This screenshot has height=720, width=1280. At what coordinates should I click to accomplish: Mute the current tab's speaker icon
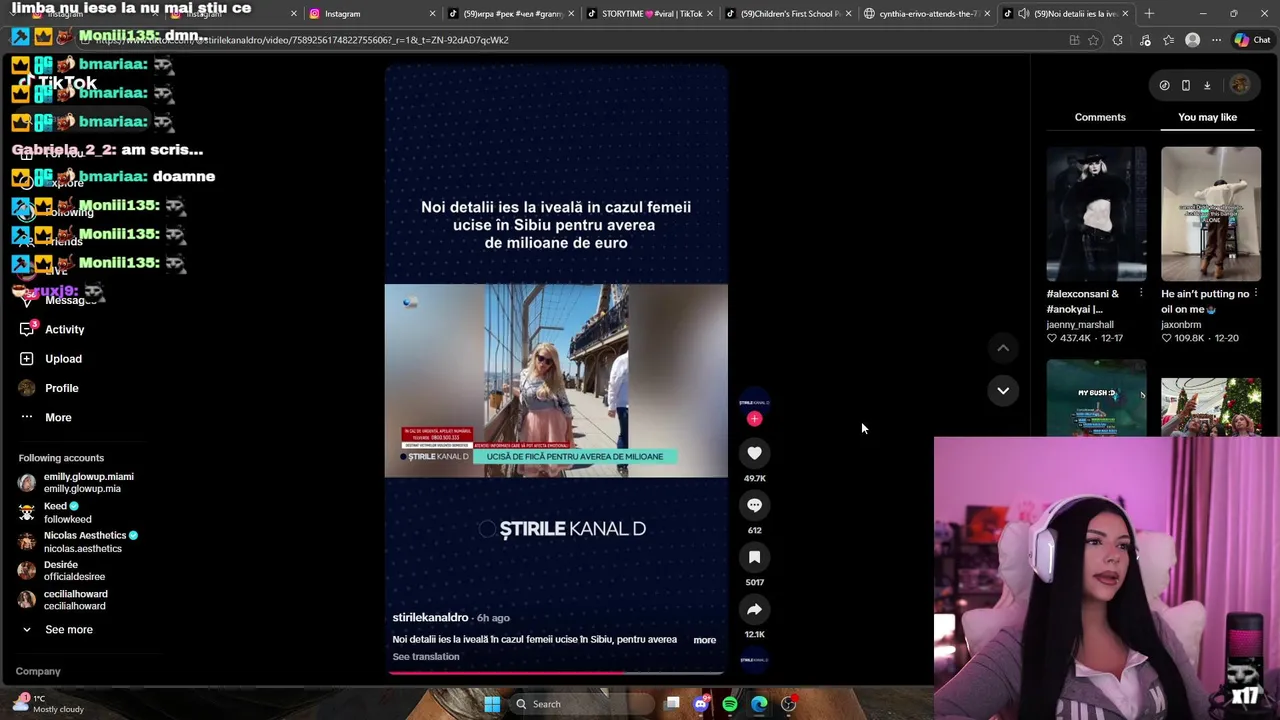coord(1023,14)
